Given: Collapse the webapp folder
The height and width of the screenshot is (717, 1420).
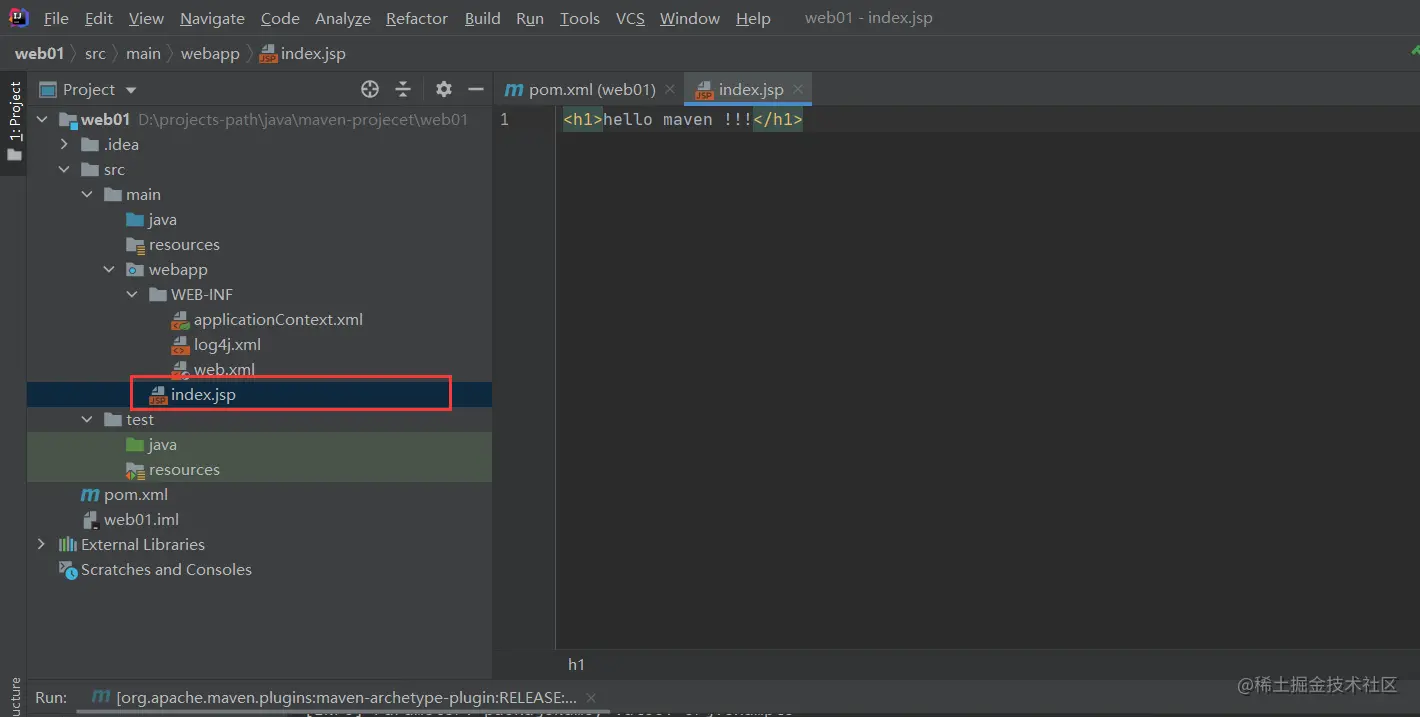Looking at the screenshot, I should tap(110, 270).
